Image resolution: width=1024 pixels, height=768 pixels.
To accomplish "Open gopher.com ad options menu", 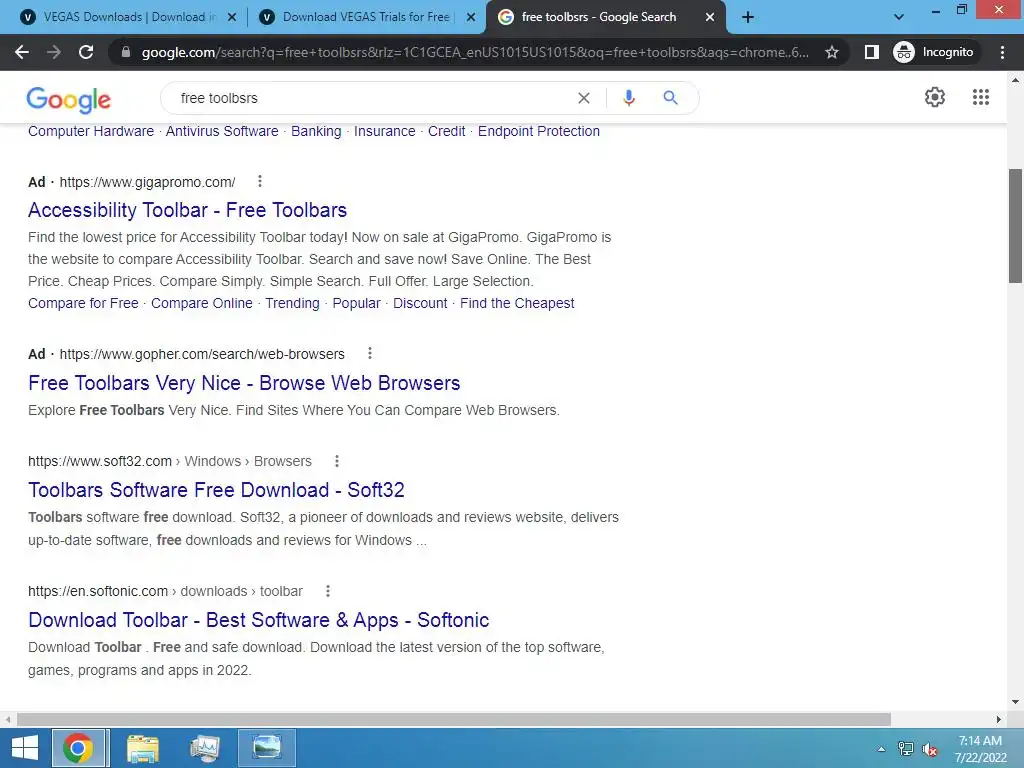I will [x=370, y=353].
